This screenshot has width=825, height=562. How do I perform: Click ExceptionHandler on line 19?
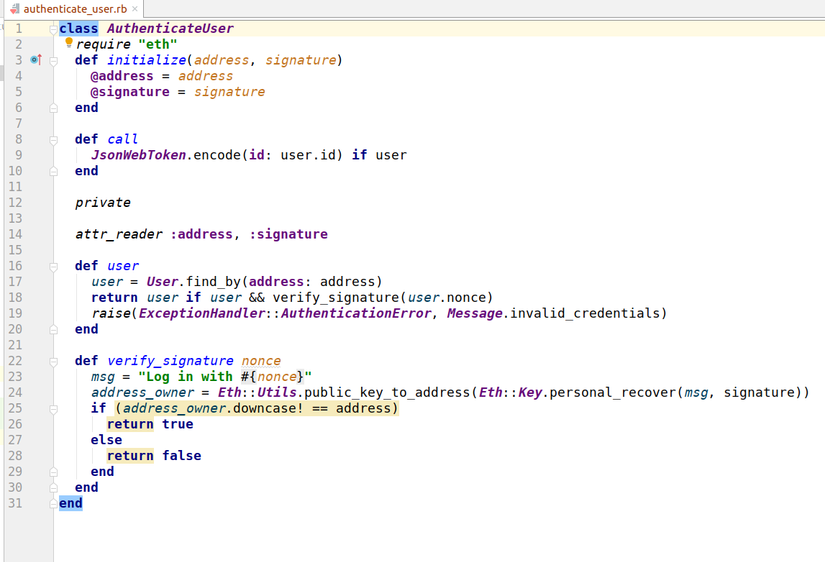point(202,313)
